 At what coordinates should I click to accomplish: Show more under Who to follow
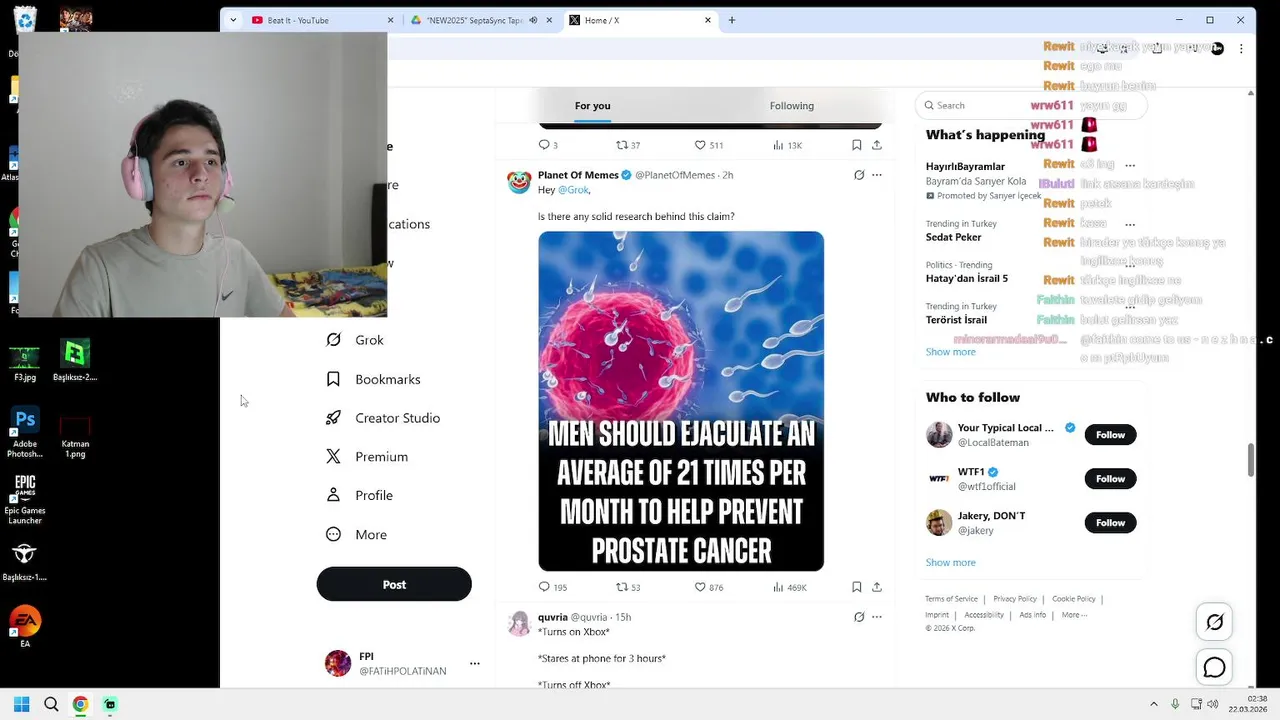950,562
